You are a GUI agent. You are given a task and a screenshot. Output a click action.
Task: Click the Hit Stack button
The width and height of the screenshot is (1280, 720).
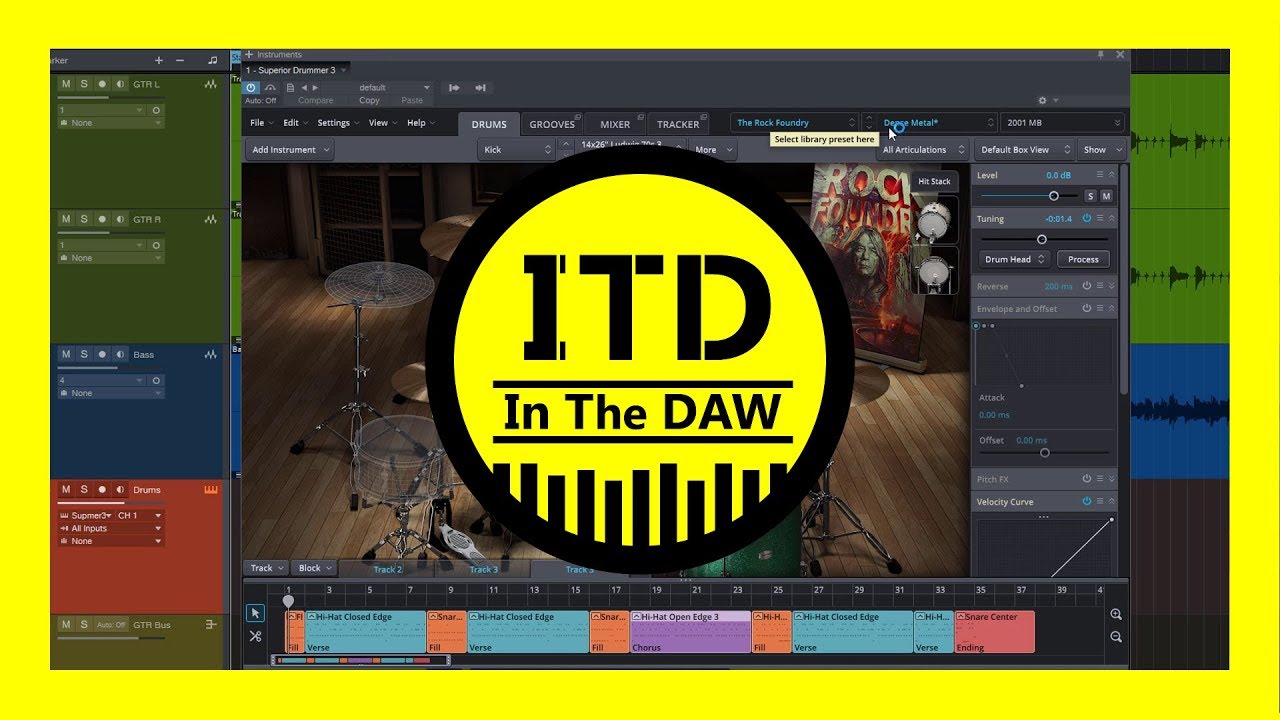(x=934, y=181)
